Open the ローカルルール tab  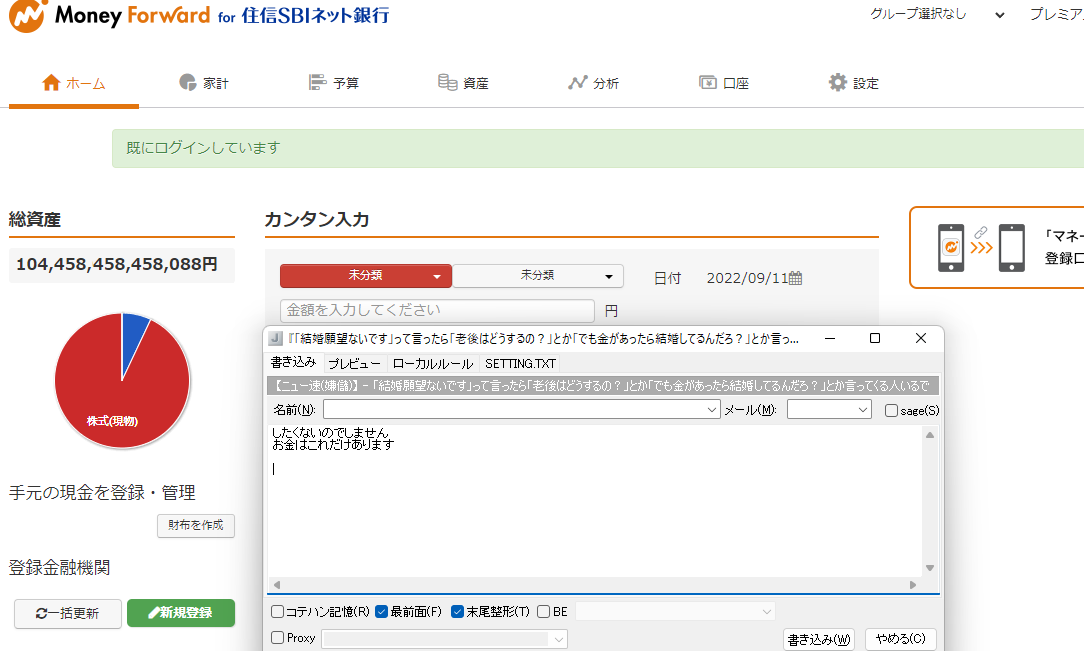click(433, 364)
